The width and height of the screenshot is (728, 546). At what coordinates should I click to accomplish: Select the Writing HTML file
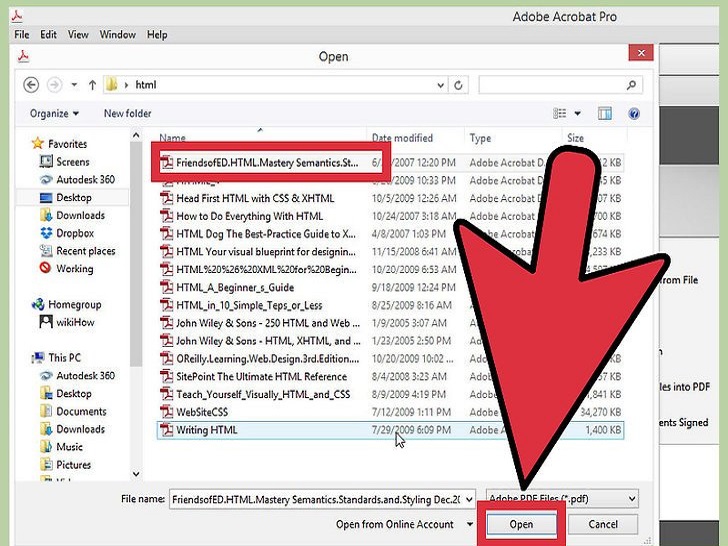pyautogui.click(x=206, y=430)
